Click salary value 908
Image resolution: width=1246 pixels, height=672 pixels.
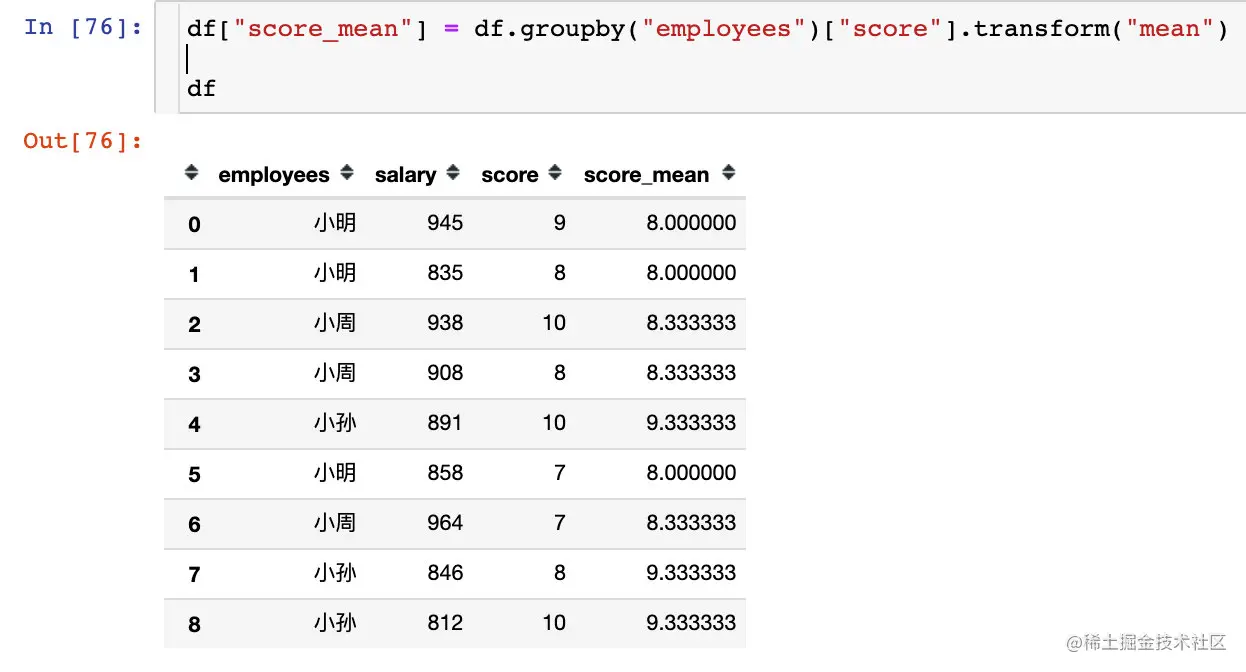click(445, 373)
